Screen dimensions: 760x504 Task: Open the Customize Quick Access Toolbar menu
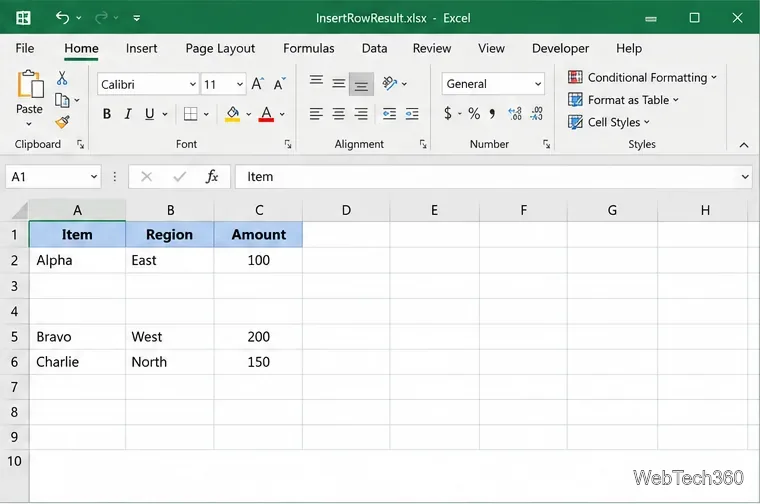137,18
